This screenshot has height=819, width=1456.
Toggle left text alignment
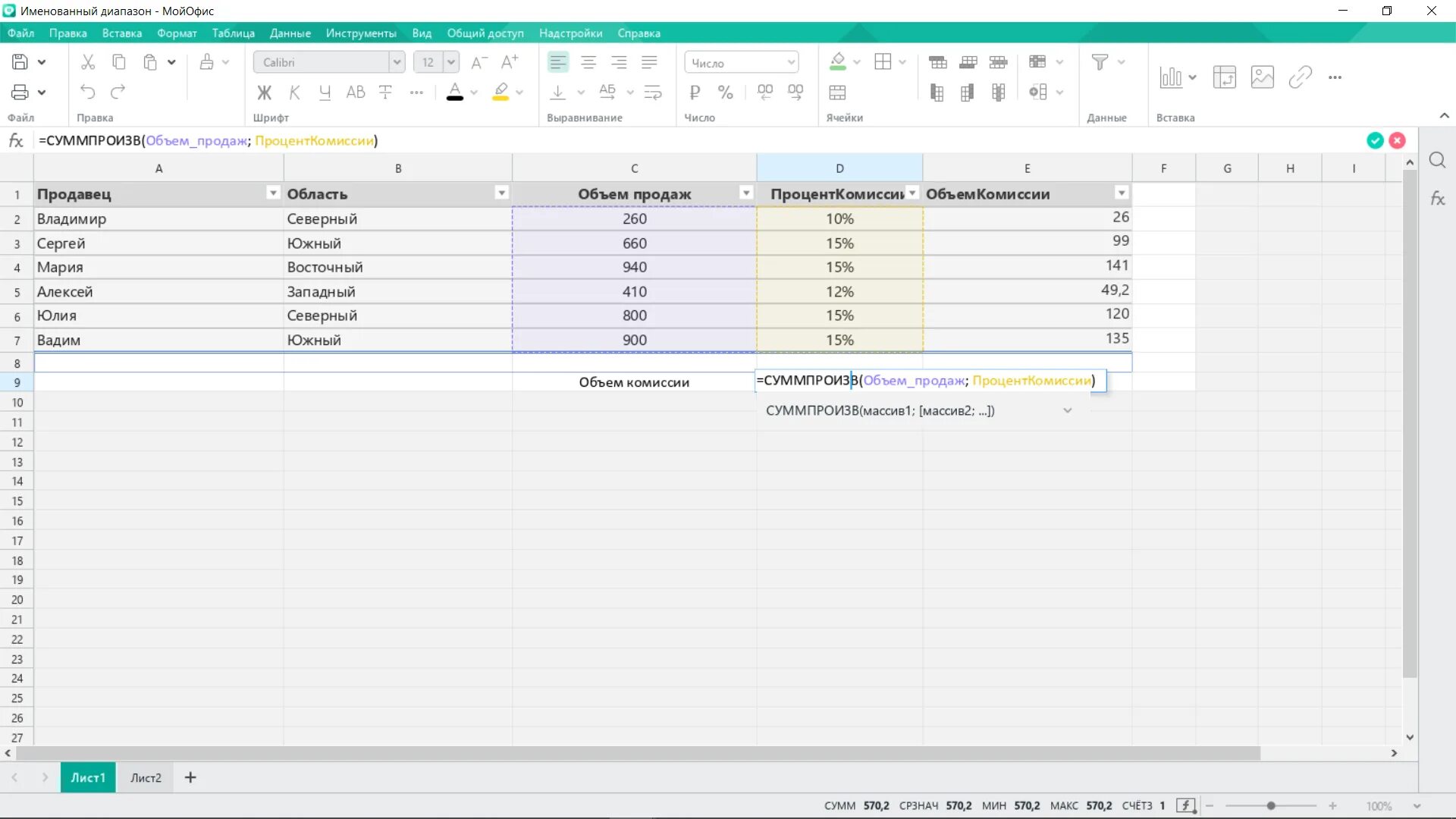click(x=557, y=62)
